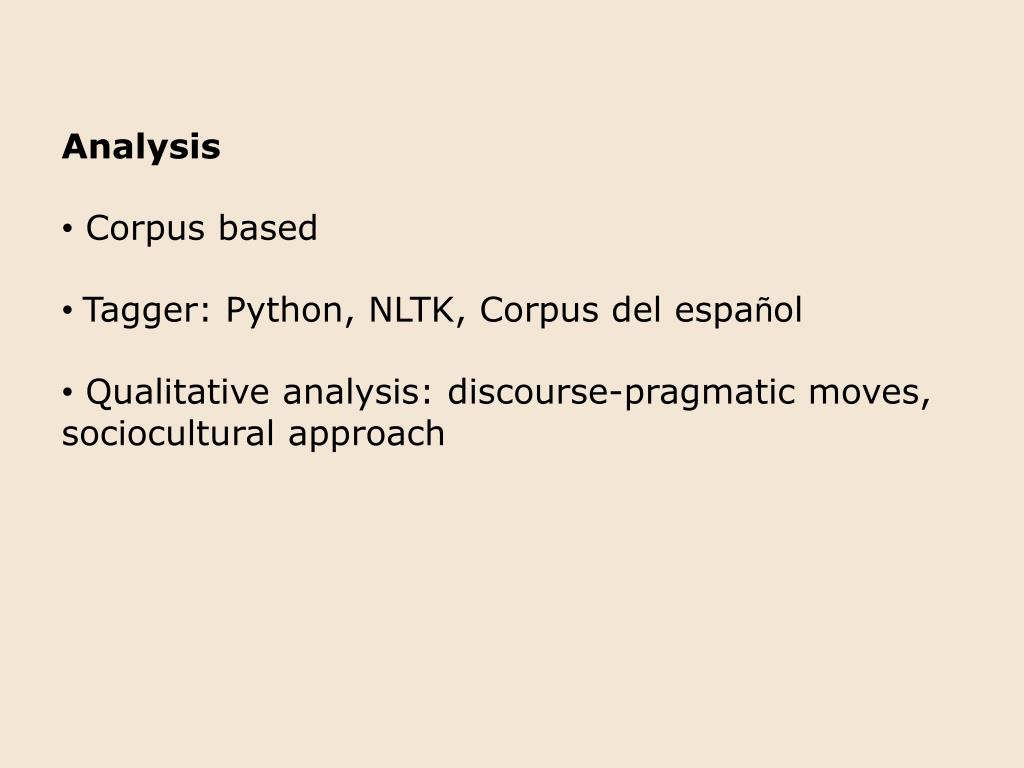The width and height of the screenshot is (1024, 768).
Task: Click the word 'based' in first bullet
Action: coord(268,228)
